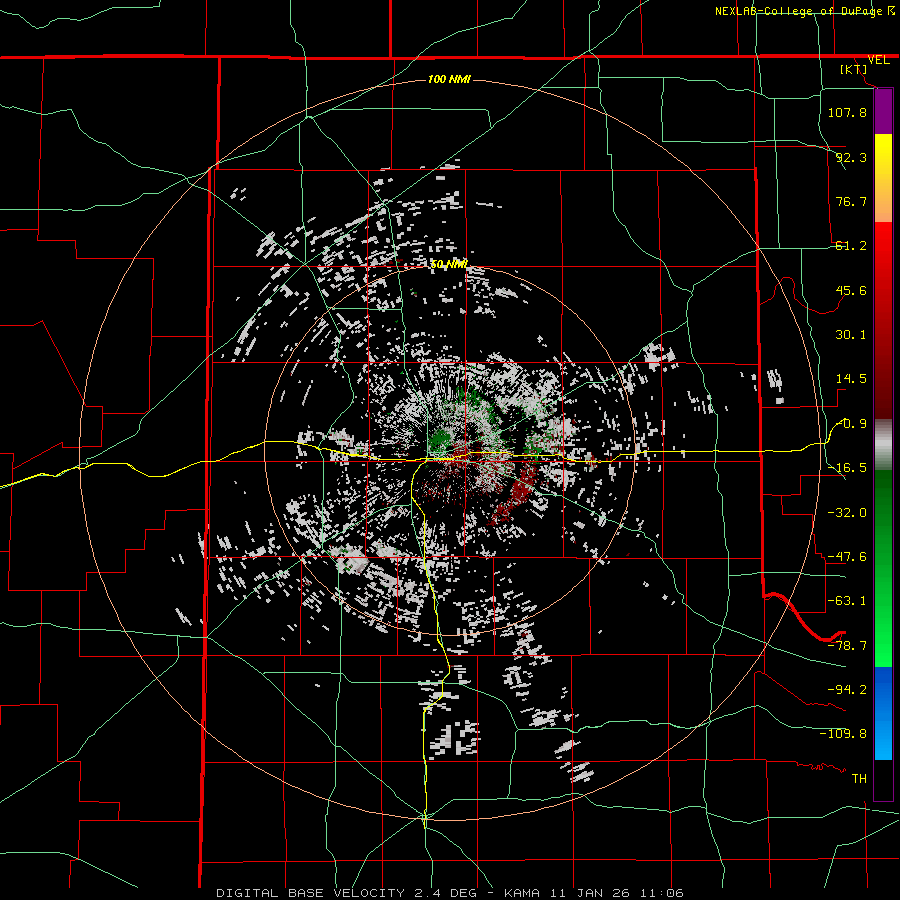Click the [KT] units label
The height and width of the screenshot is (900, 900).
point(854,69)
